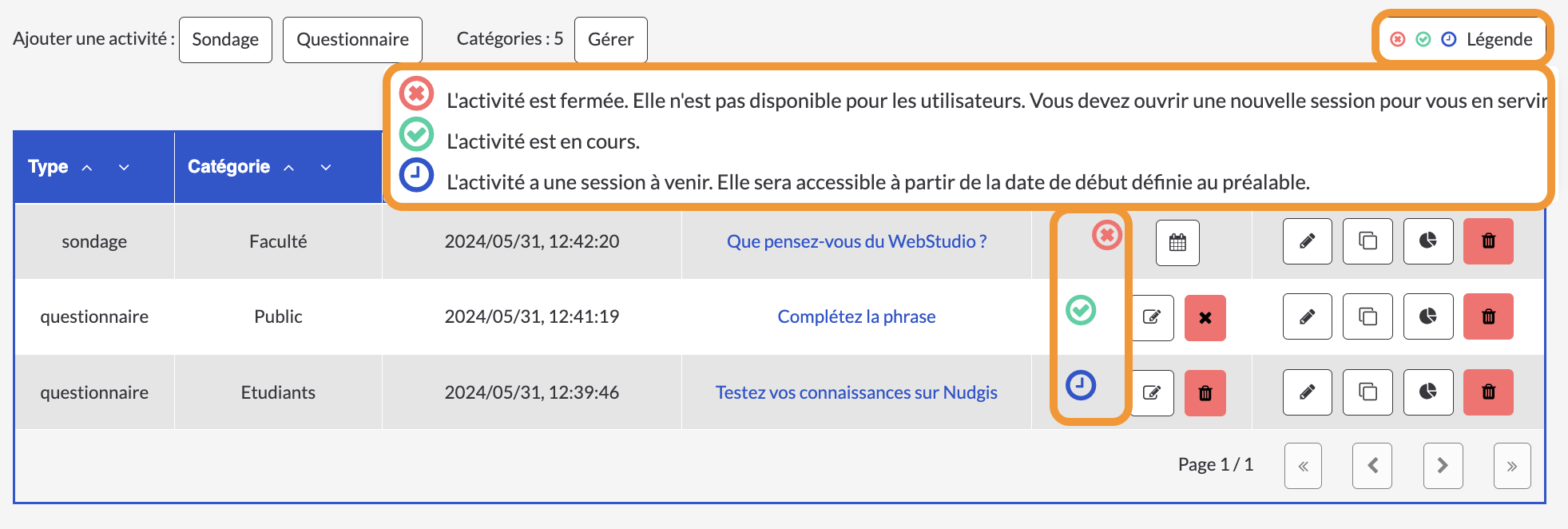Edit upcoming session of Testez vos connaissances

coord(1152,392)
